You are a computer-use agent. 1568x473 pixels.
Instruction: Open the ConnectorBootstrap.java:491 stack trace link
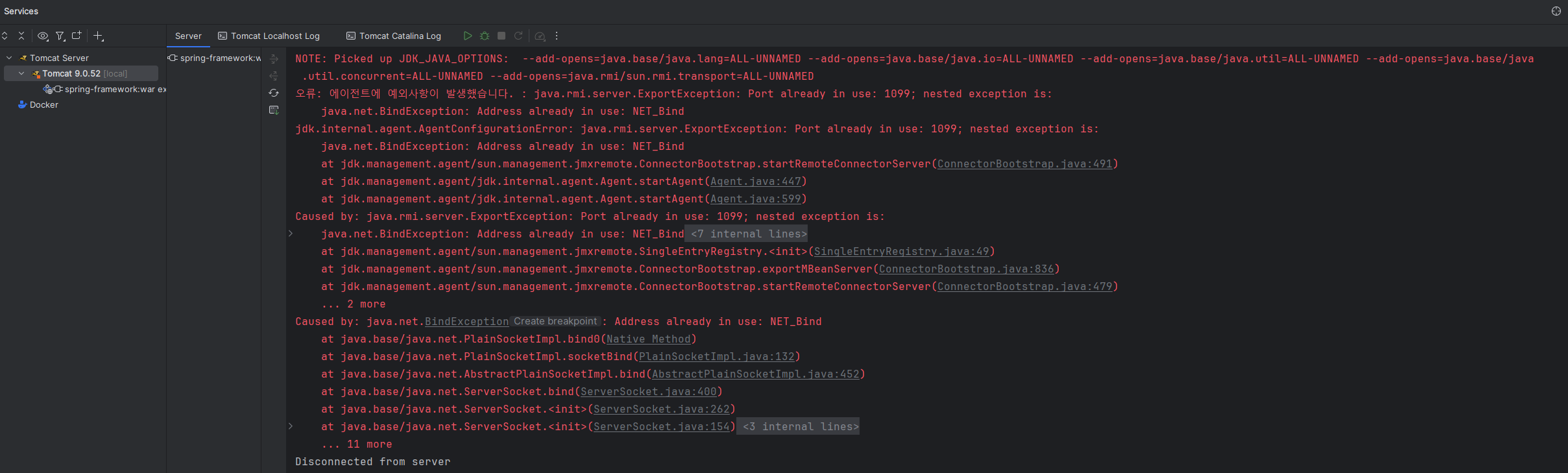tap(1026, 164)
